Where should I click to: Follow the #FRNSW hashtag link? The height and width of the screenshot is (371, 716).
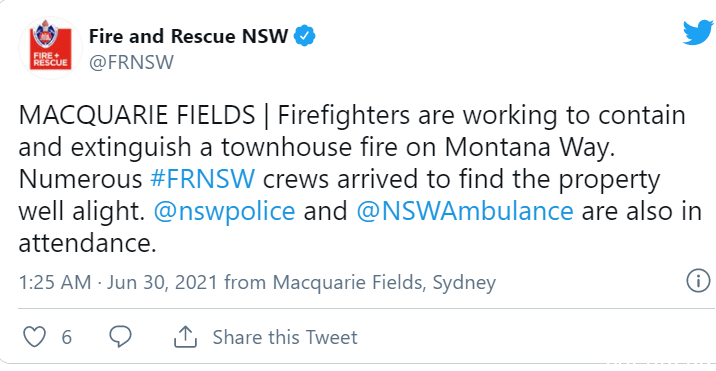(x=203, y=180)
